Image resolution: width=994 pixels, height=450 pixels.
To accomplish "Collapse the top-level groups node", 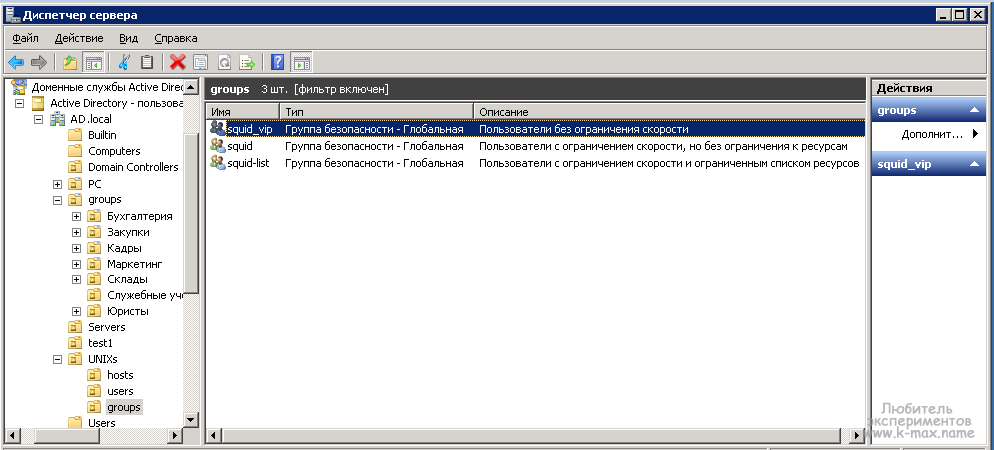I will tap(58, 200).
